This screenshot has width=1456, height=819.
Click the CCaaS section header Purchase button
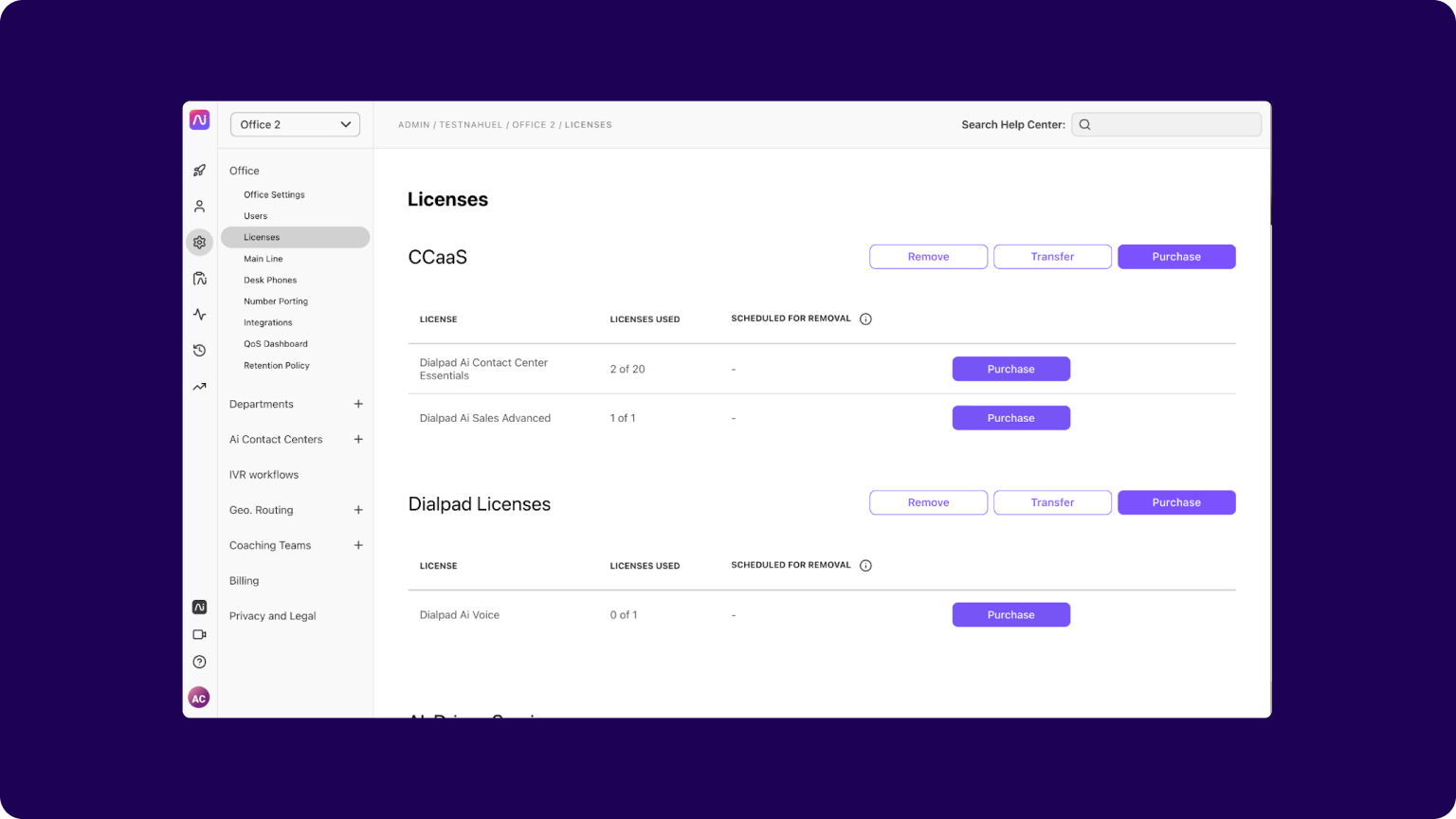click(1176, 257)
